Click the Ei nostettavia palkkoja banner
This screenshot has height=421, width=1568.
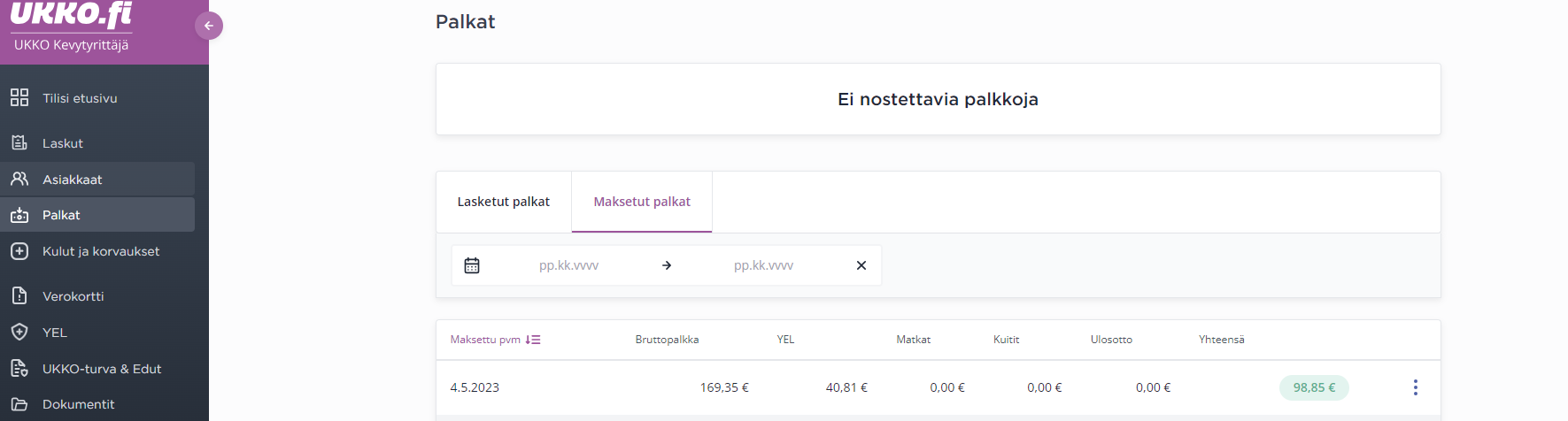tap(938, 99)
